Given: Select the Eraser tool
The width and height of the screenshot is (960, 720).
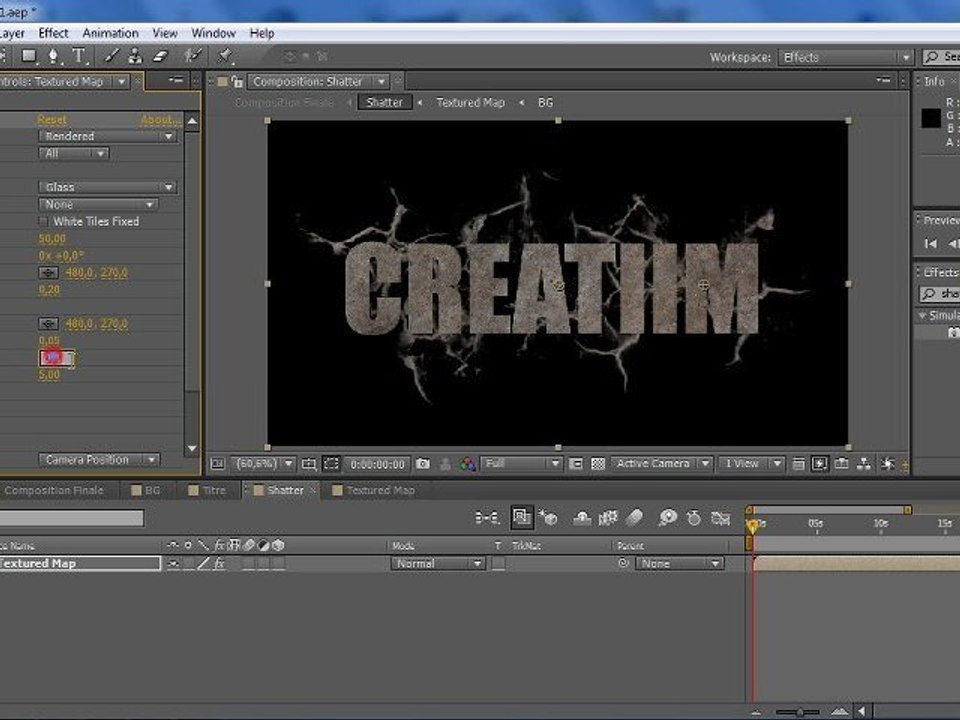Looking at the screenshot, I should point(160,56).
